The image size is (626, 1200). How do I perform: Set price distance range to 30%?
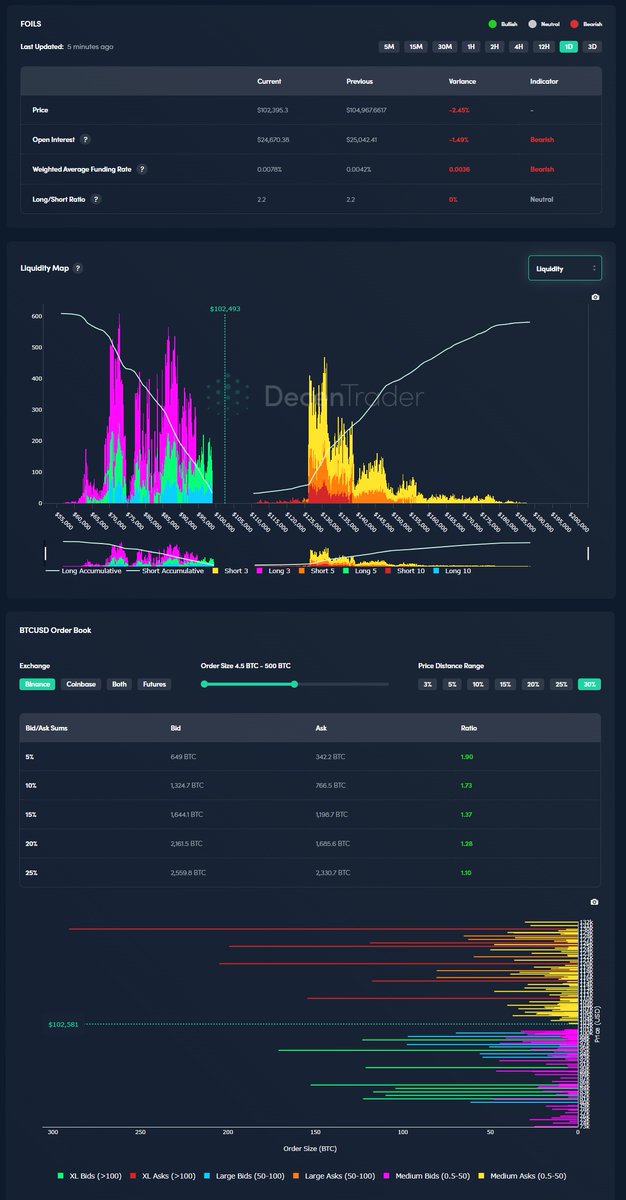(x=589, y=684)
